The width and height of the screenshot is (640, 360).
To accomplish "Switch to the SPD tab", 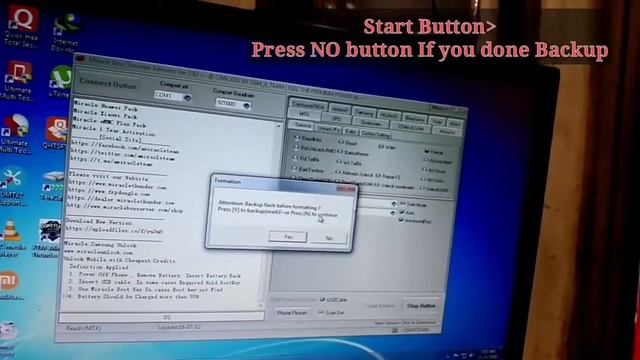I will point(337,118).
